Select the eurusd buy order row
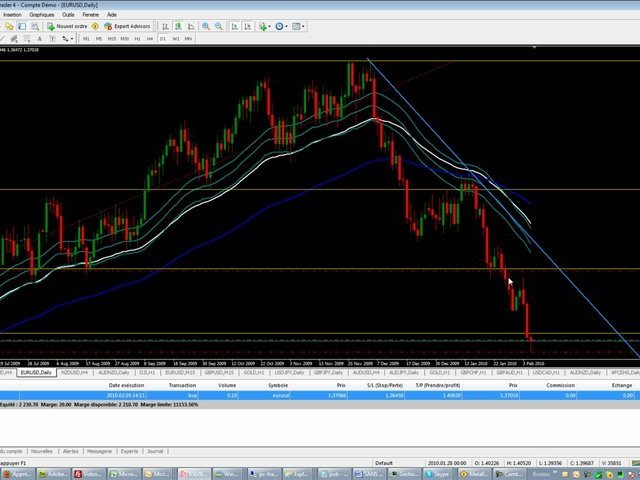The image size is (640, 480). [x=320, y=395]
